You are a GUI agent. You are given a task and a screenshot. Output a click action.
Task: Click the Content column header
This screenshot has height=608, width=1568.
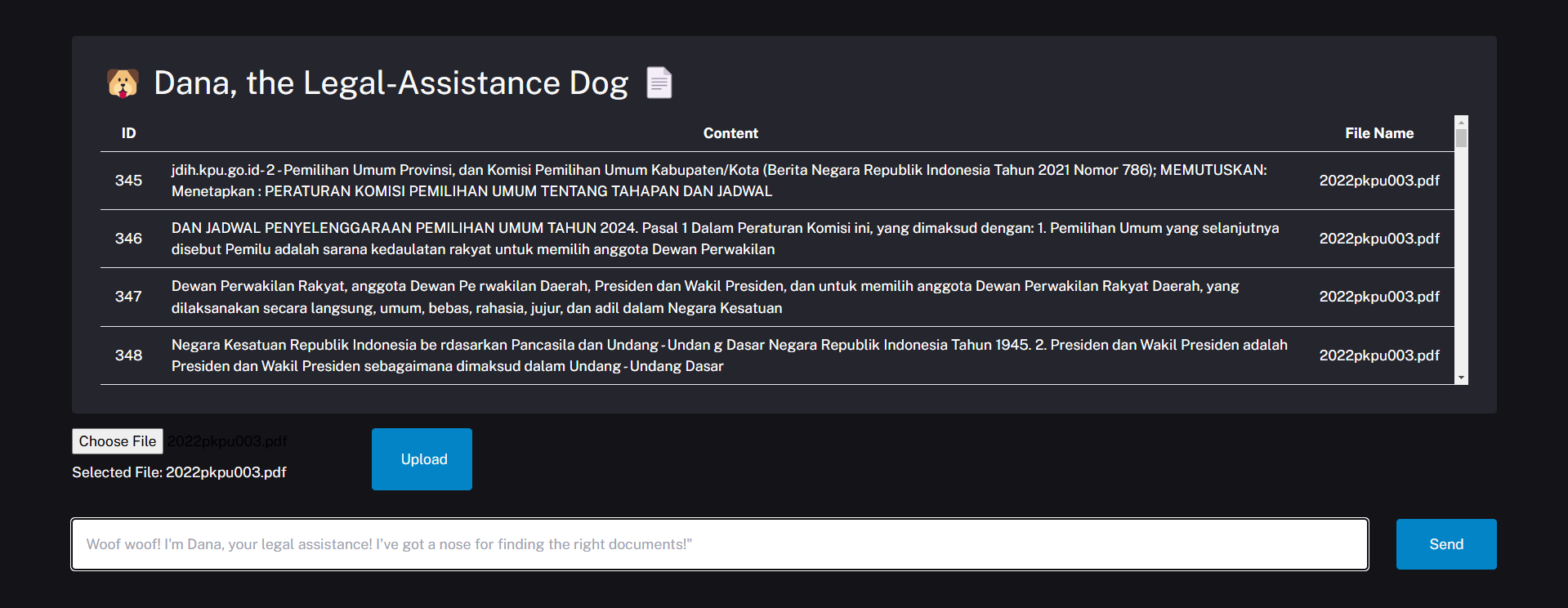pyautogui.click(x=730, y=133)
